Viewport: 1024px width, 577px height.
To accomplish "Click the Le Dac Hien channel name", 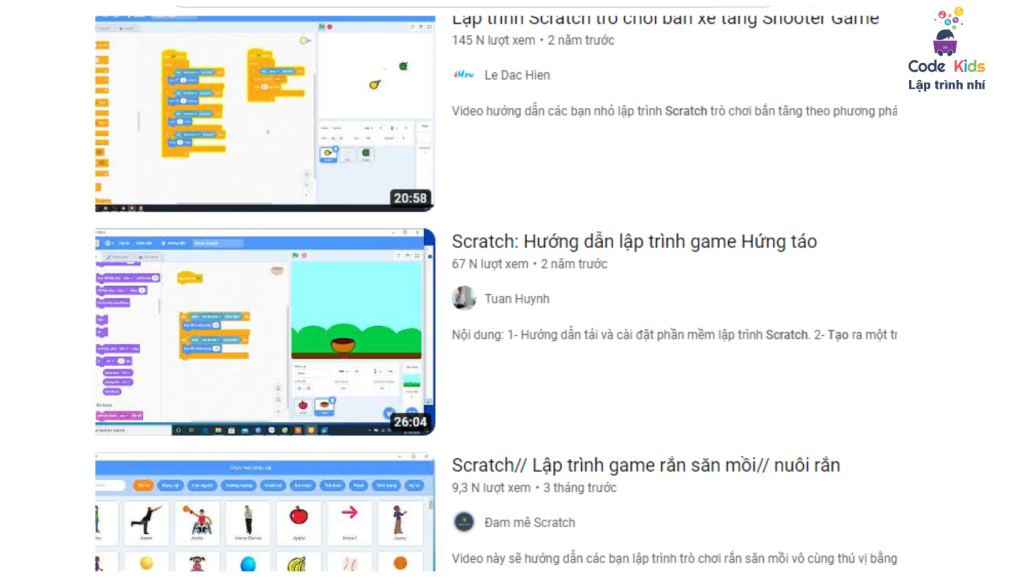I will [516, 74].
